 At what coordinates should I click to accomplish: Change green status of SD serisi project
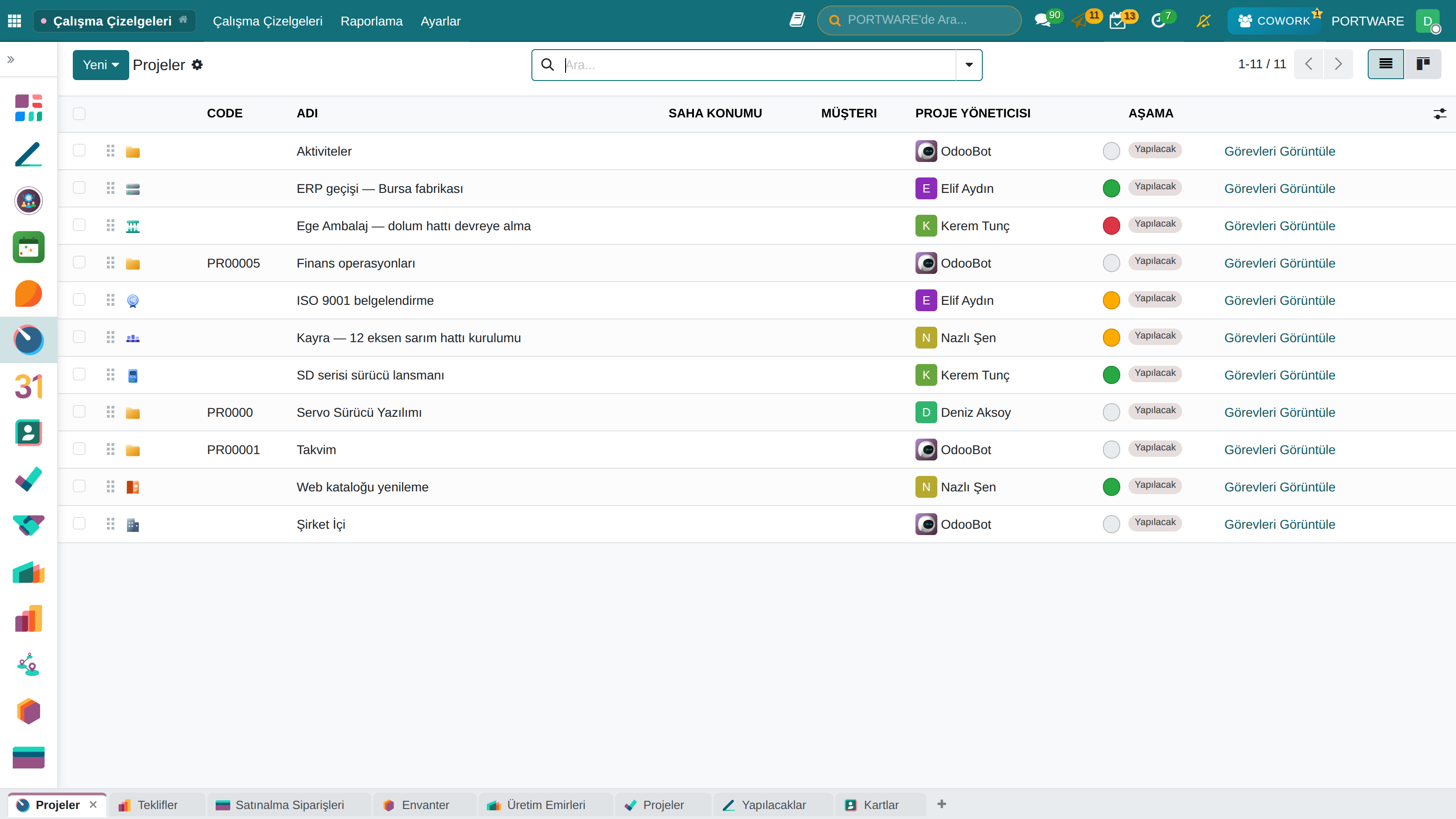click(1111, 375)
